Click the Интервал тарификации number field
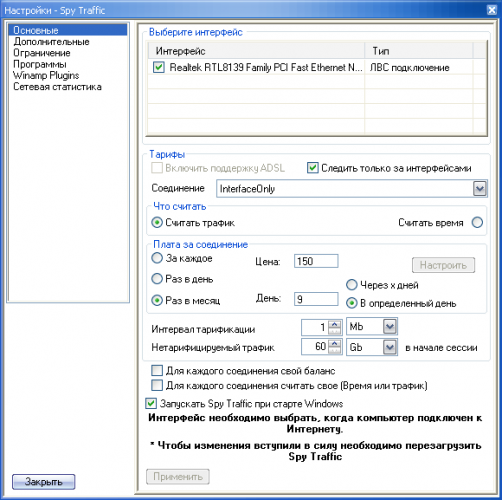This screenshot has width=502, height=500. 315,327
